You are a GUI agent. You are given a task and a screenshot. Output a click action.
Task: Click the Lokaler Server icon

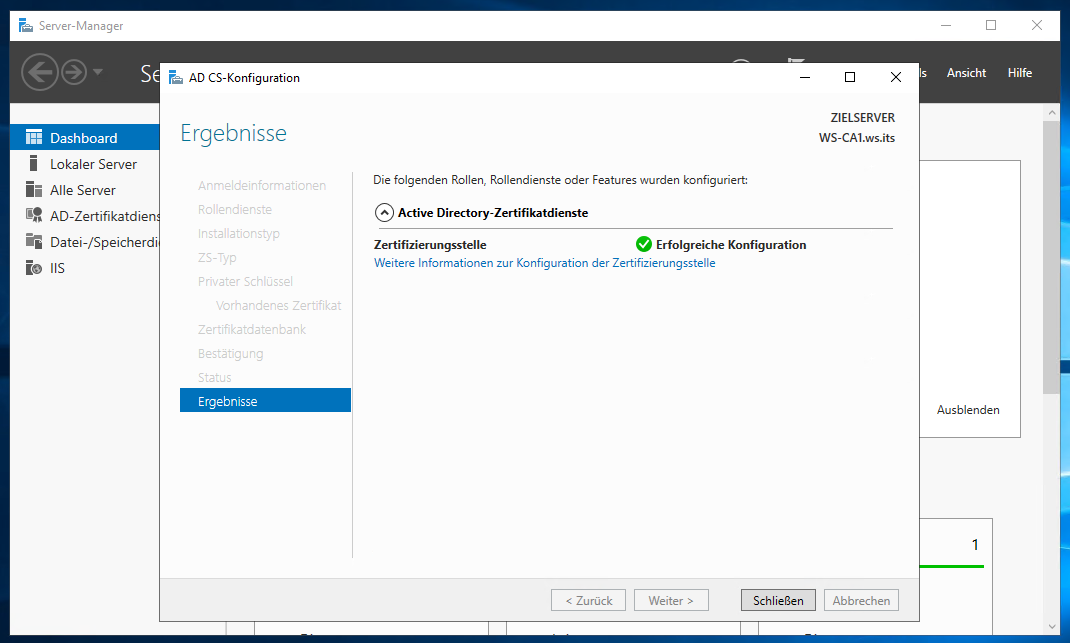pos(33,163)
